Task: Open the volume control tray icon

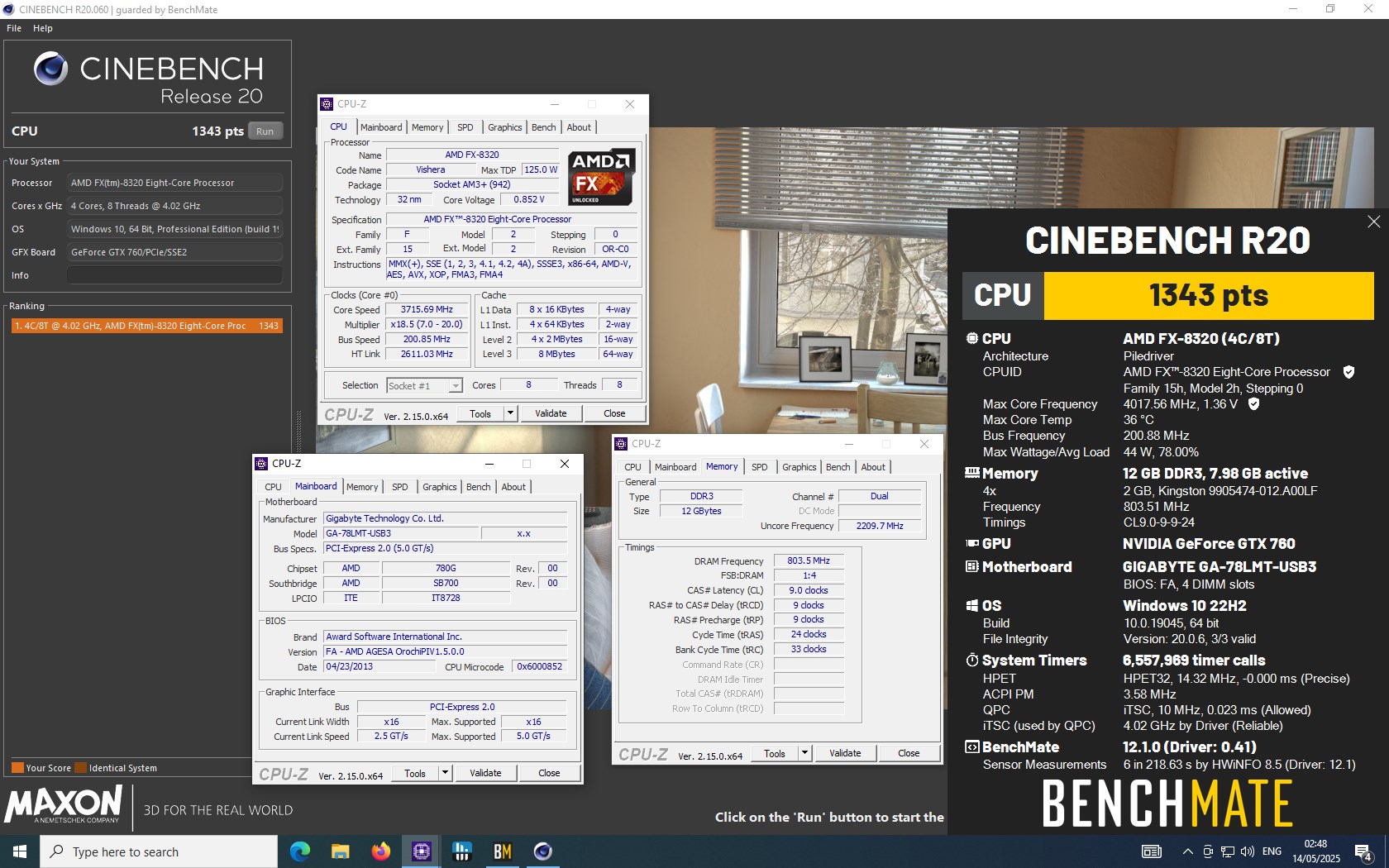Action: tap(1248, 851)
